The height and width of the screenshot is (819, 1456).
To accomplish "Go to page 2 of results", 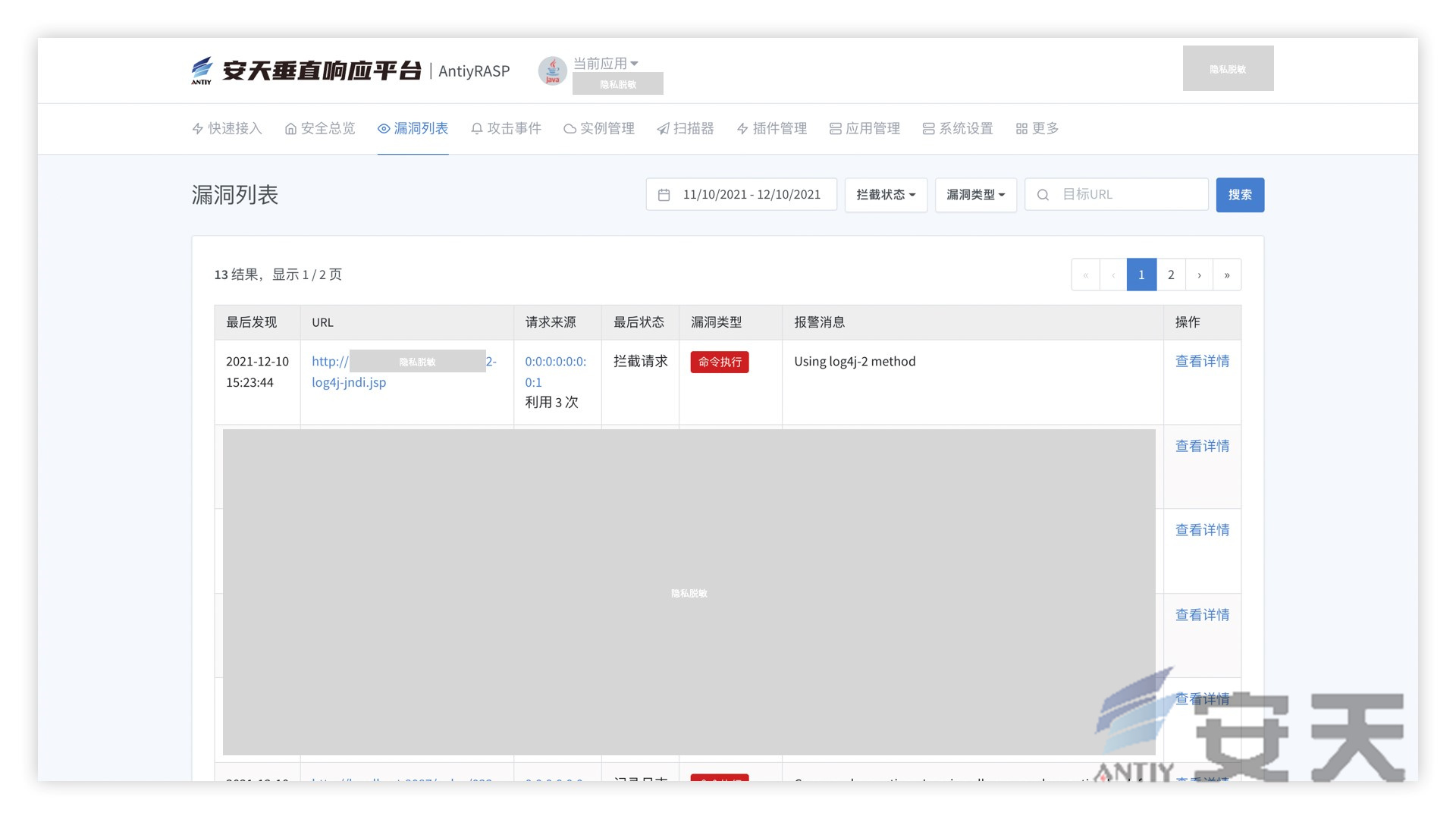I will coord(1171,275).
